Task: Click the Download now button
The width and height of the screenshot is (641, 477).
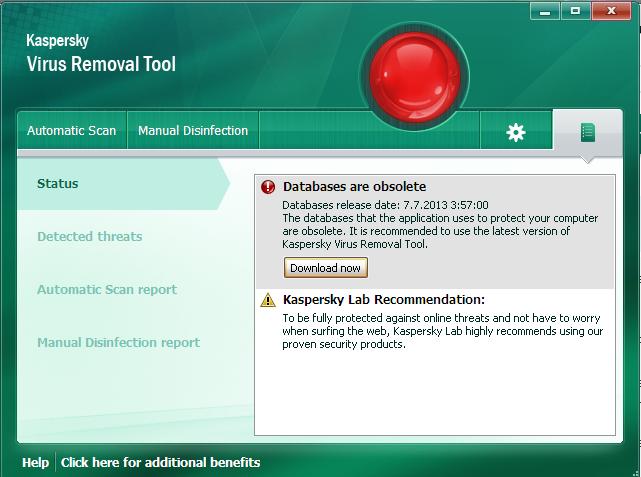Action: pyautogui.click(x=326, y=268)
